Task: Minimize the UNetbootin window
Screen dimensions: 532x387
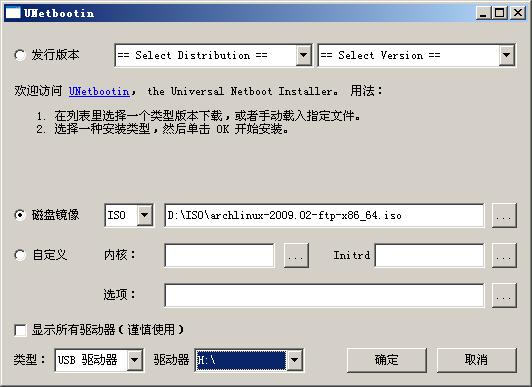Action: point(483,13)
